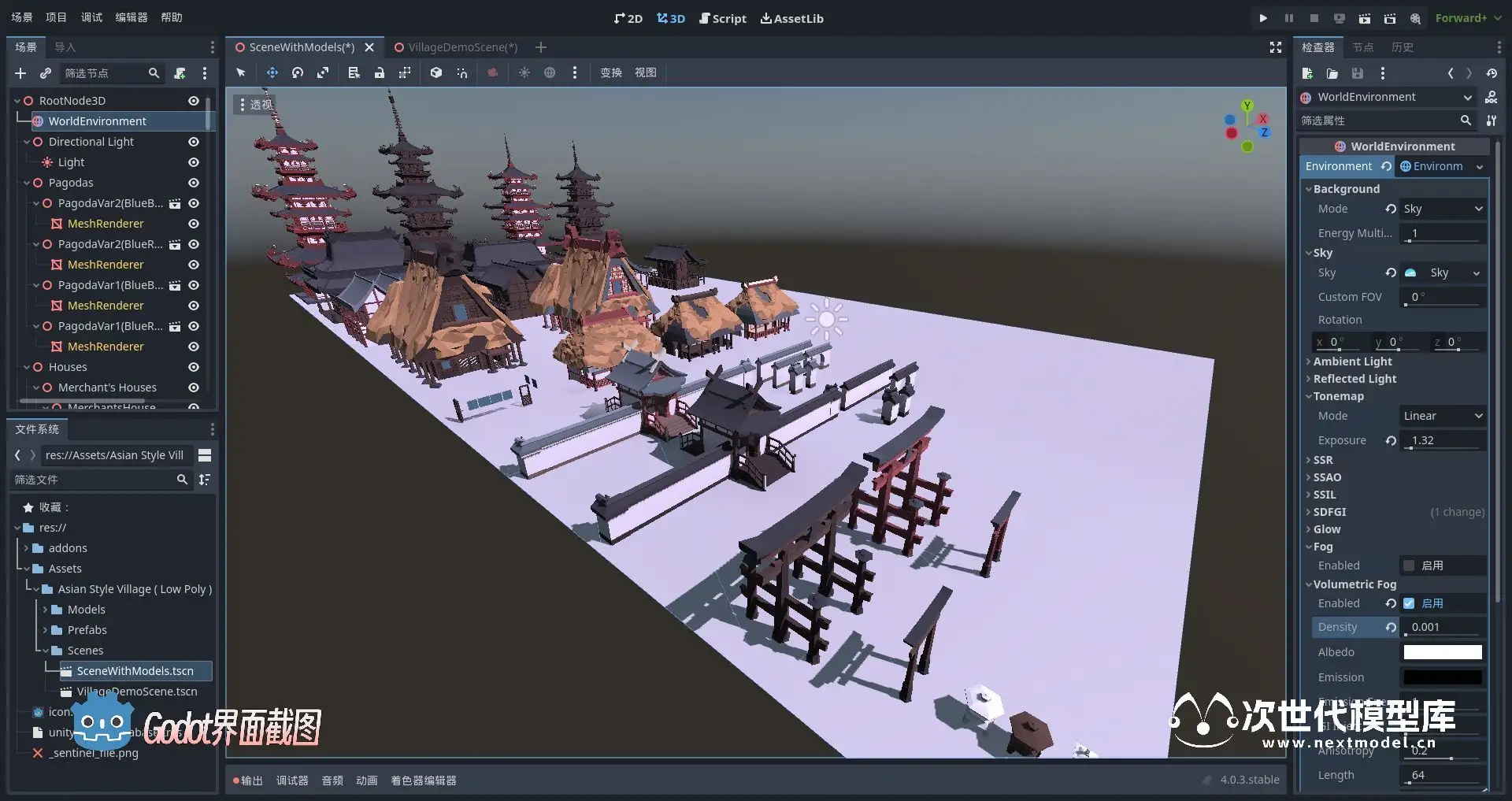The image size is (1512, 801).
Task: Click the attach script icon in scene panel
Action: pos(180,73)
